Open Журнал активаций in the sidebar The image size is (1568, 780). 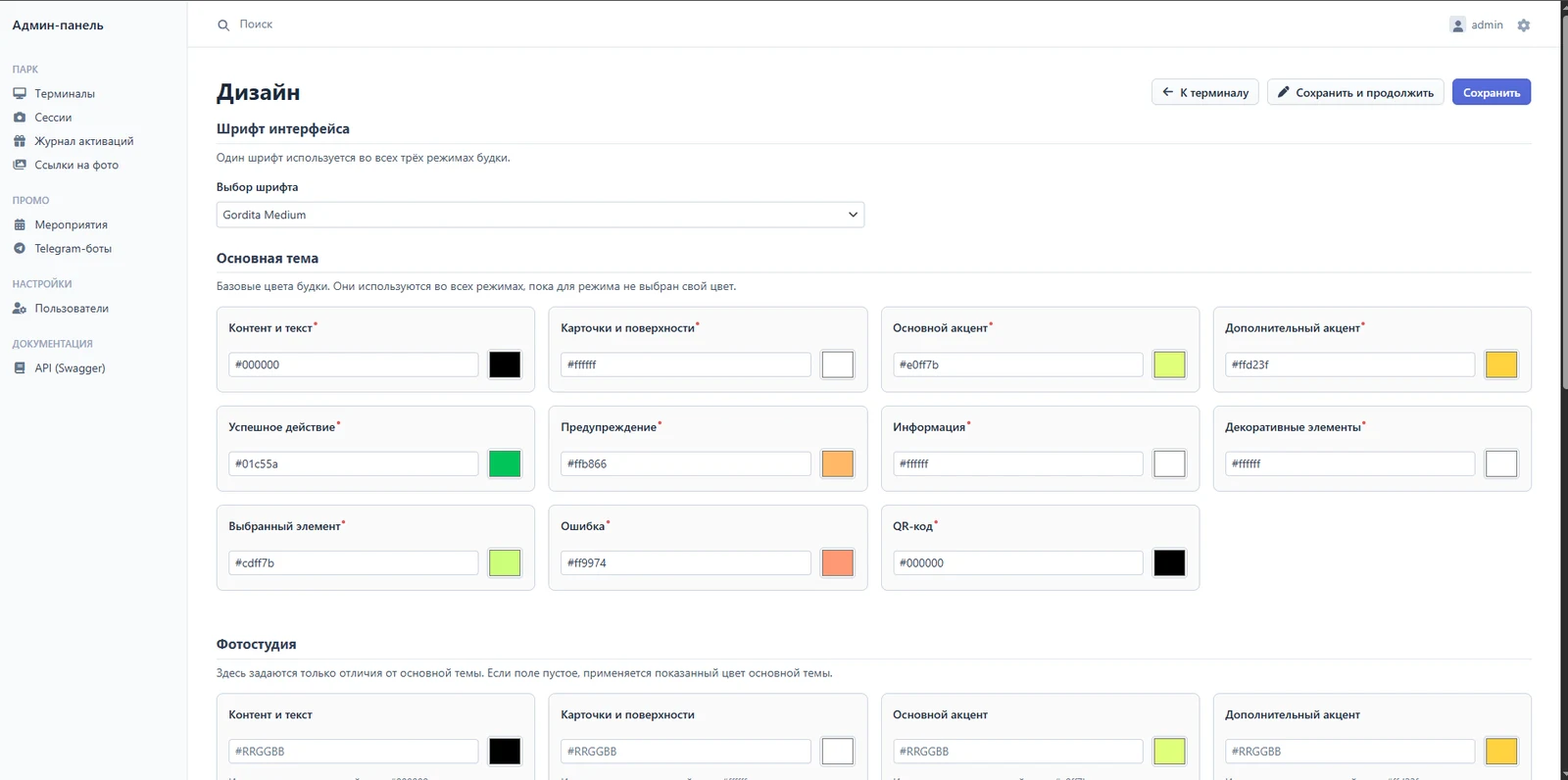tap(84, 141)
